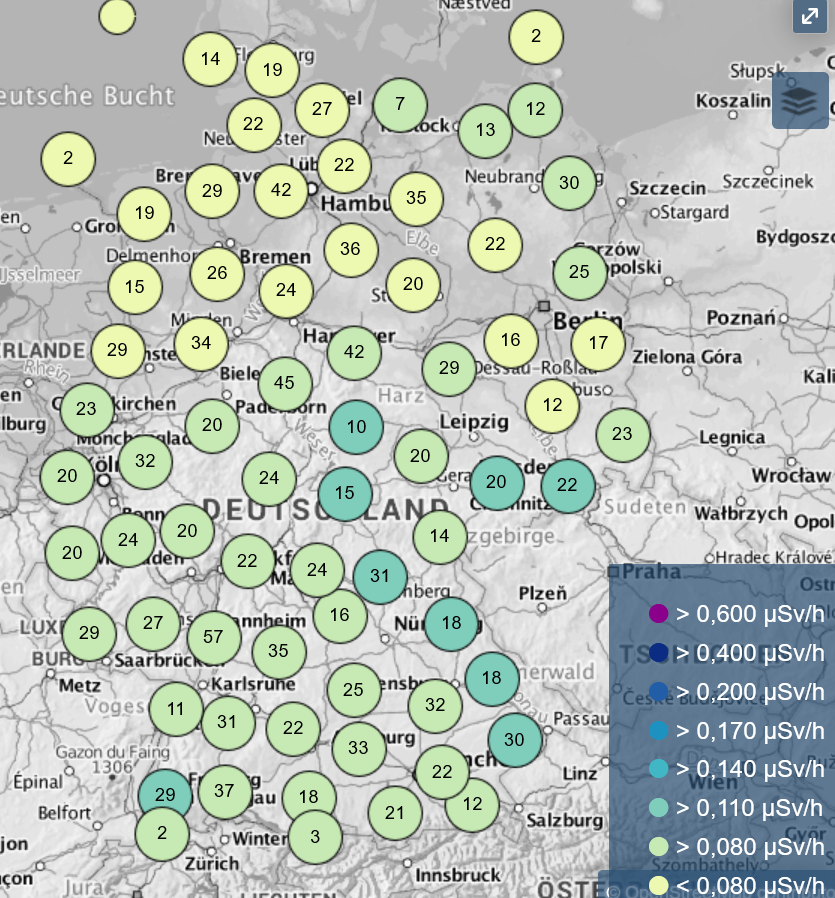The width and height of the screenshot is (835, 898).
Task: Open the map layers selector
Action: pos(800,101)
